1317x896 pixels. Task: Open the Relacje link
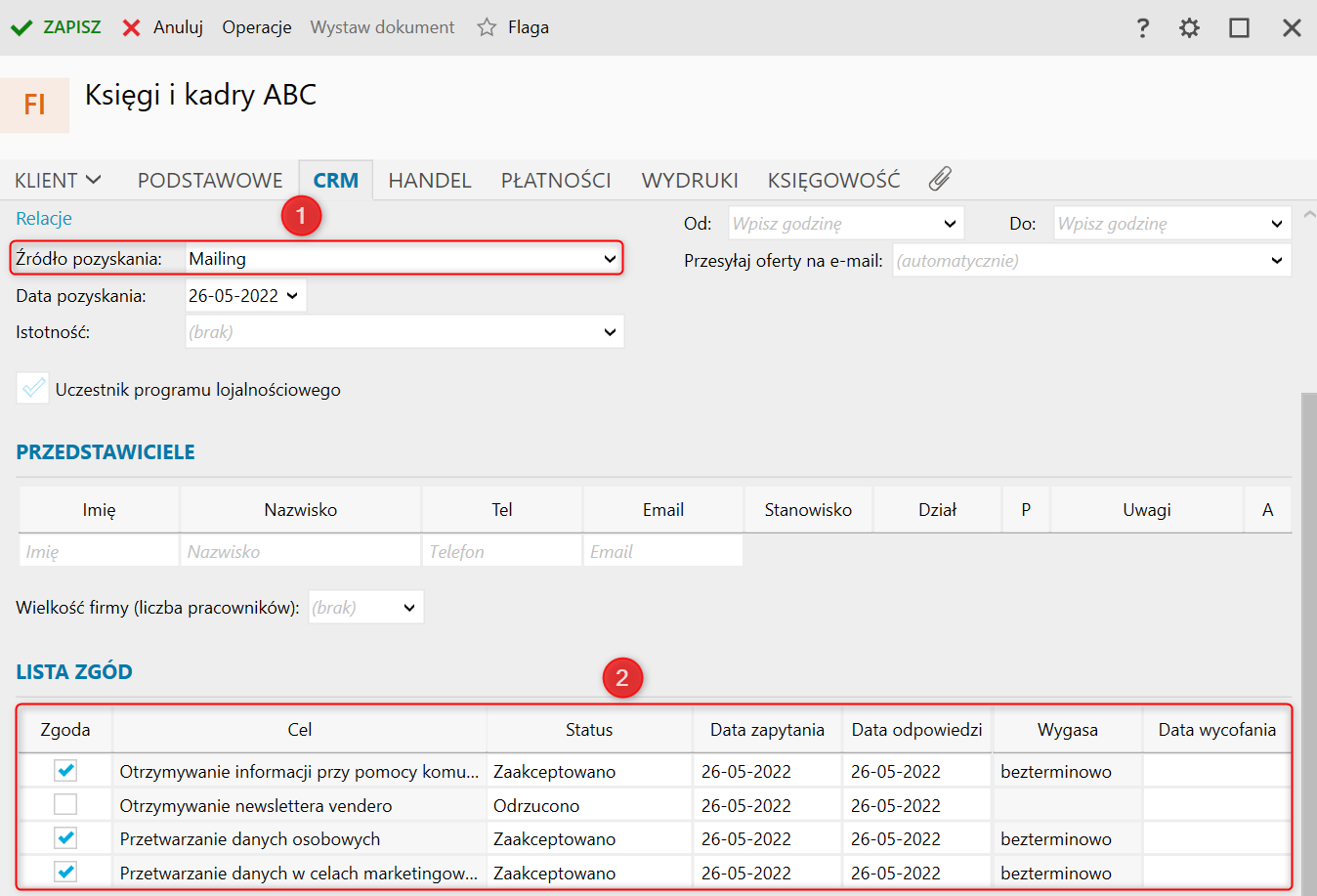(x=44, y=219)
